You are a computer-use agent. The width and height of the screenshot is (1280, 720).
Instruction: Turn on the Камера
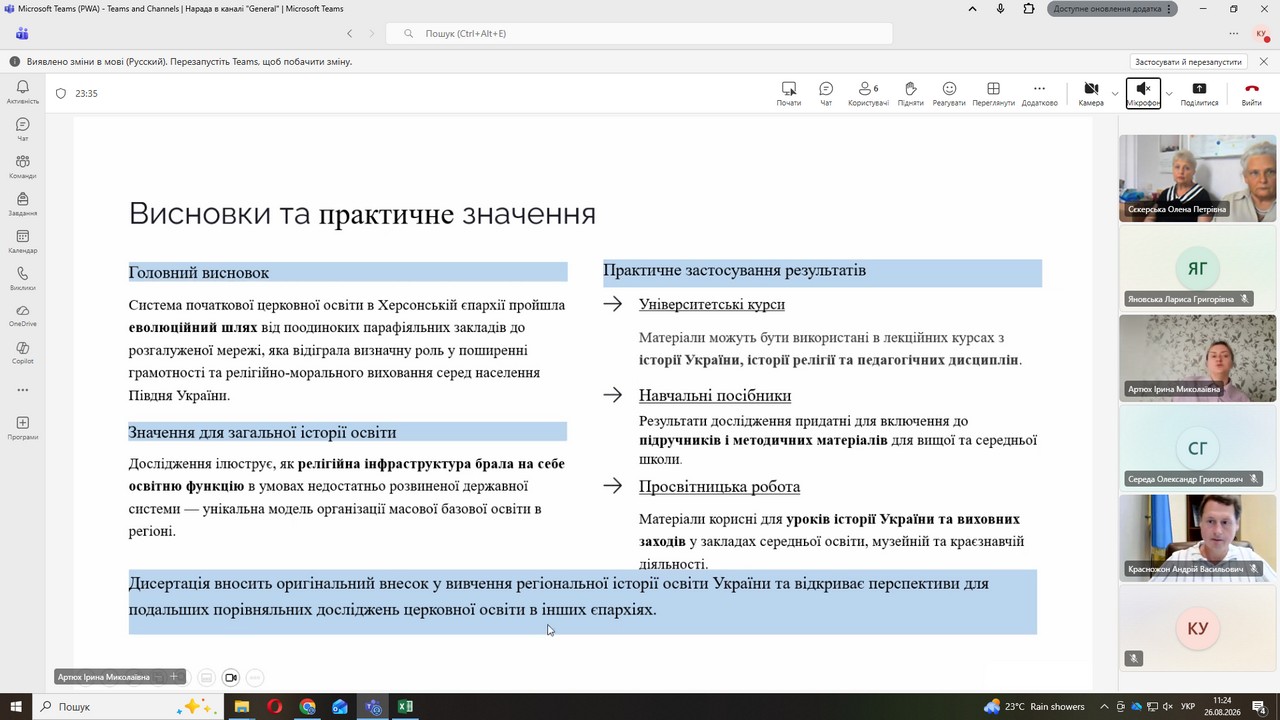coord(1091,94)
